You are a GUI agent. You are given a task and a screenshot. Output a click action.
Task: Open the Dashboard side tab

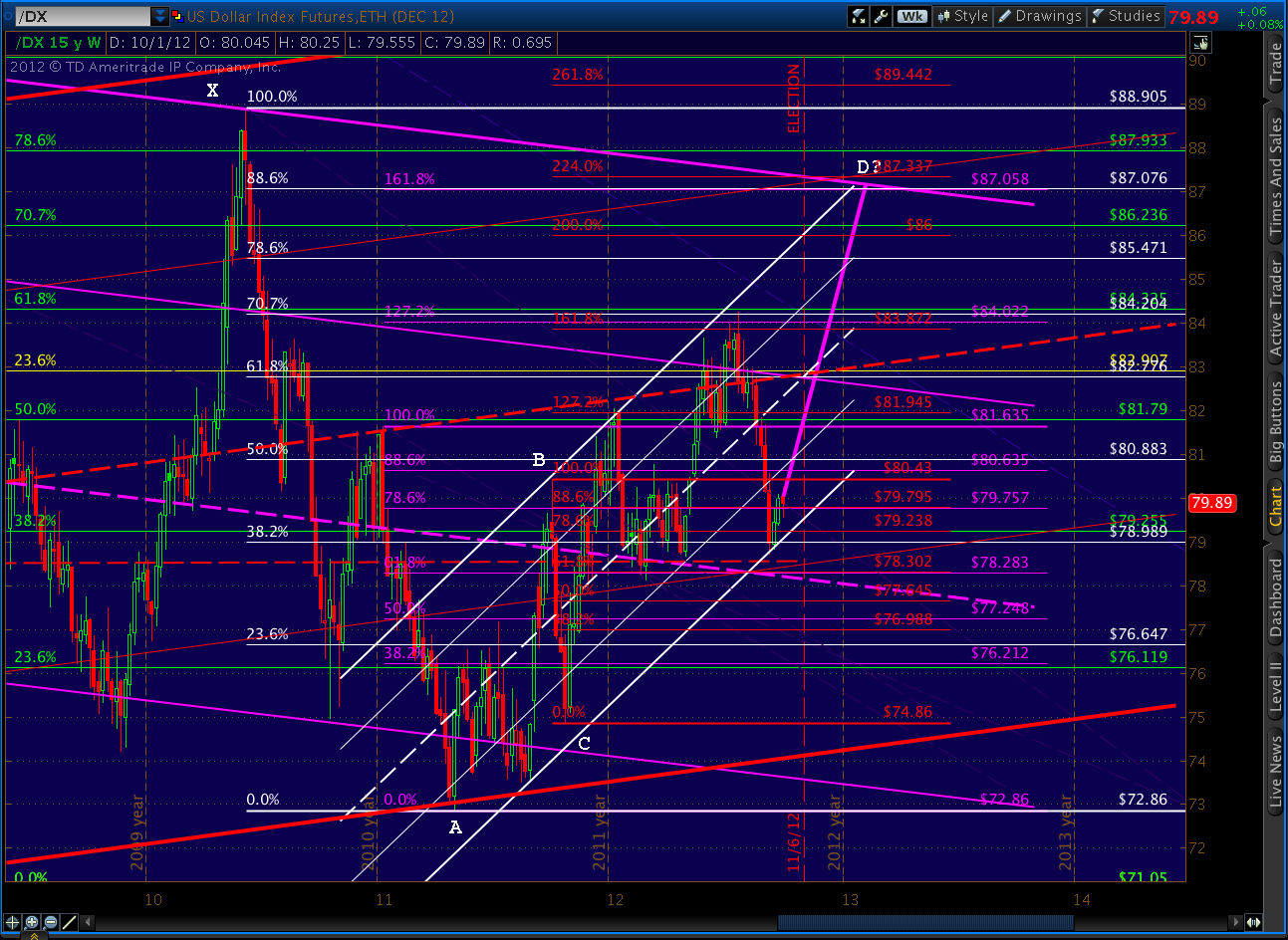(x=1275, y=597)
